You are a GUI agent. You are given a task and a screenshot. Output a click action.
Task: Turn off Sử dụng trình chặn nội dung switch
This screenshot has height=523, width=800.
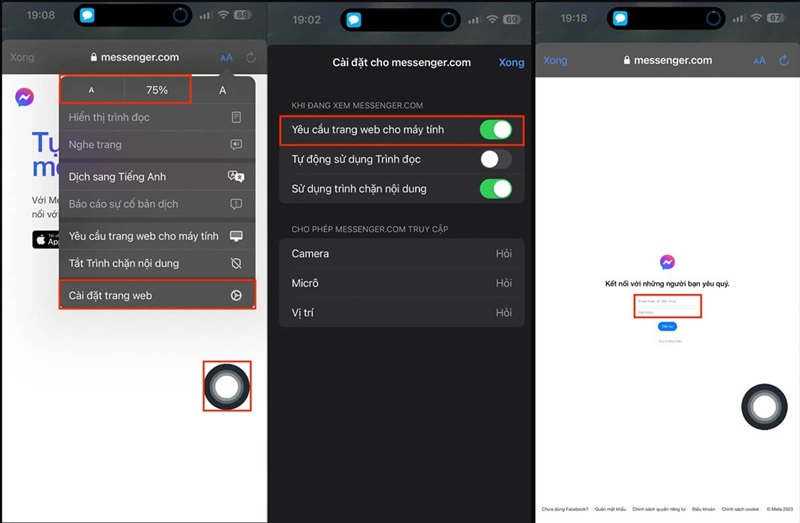pos(495,189)
